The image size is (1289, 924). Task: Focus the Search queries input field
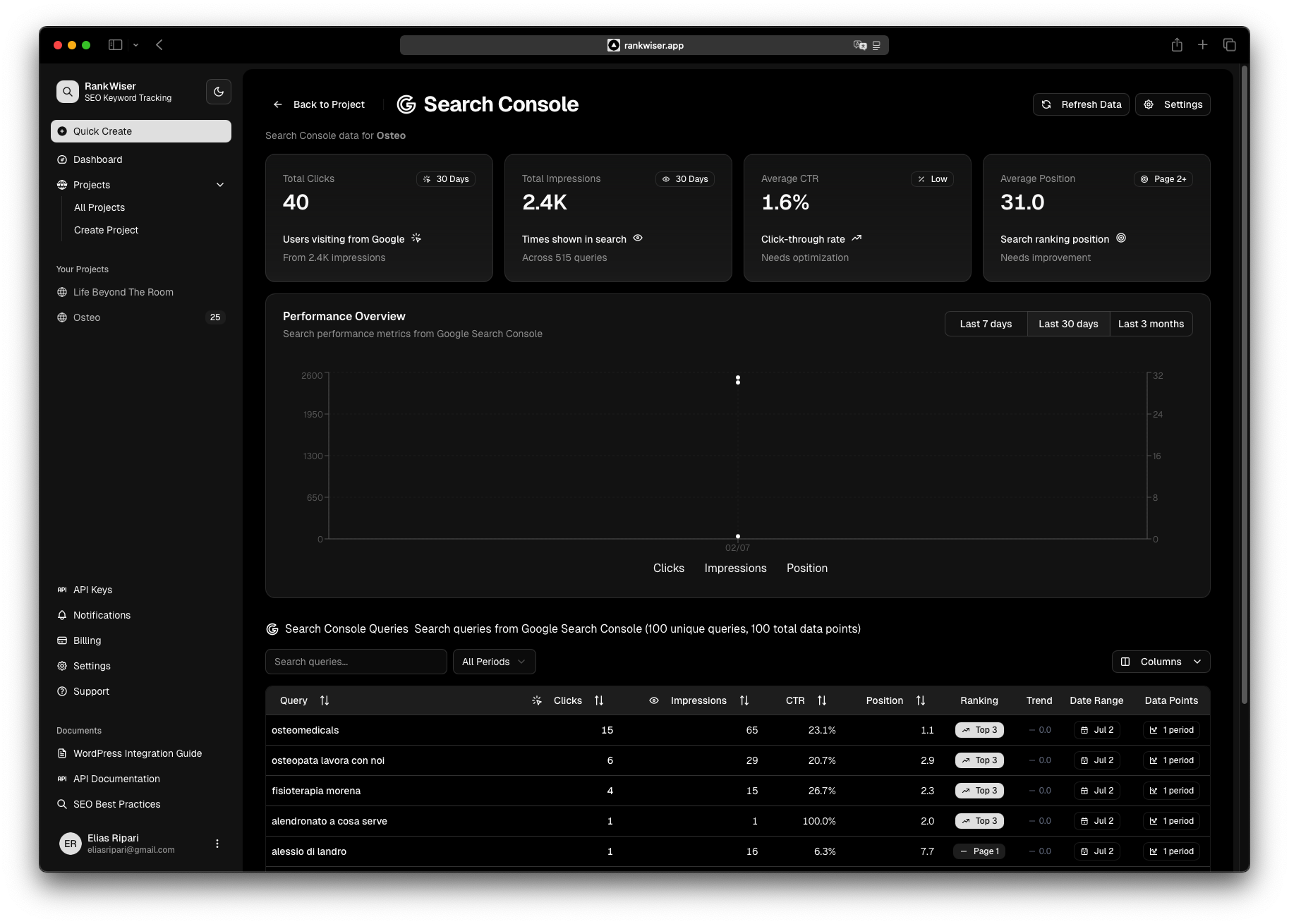pyautogui.click(x=356, y=662)
